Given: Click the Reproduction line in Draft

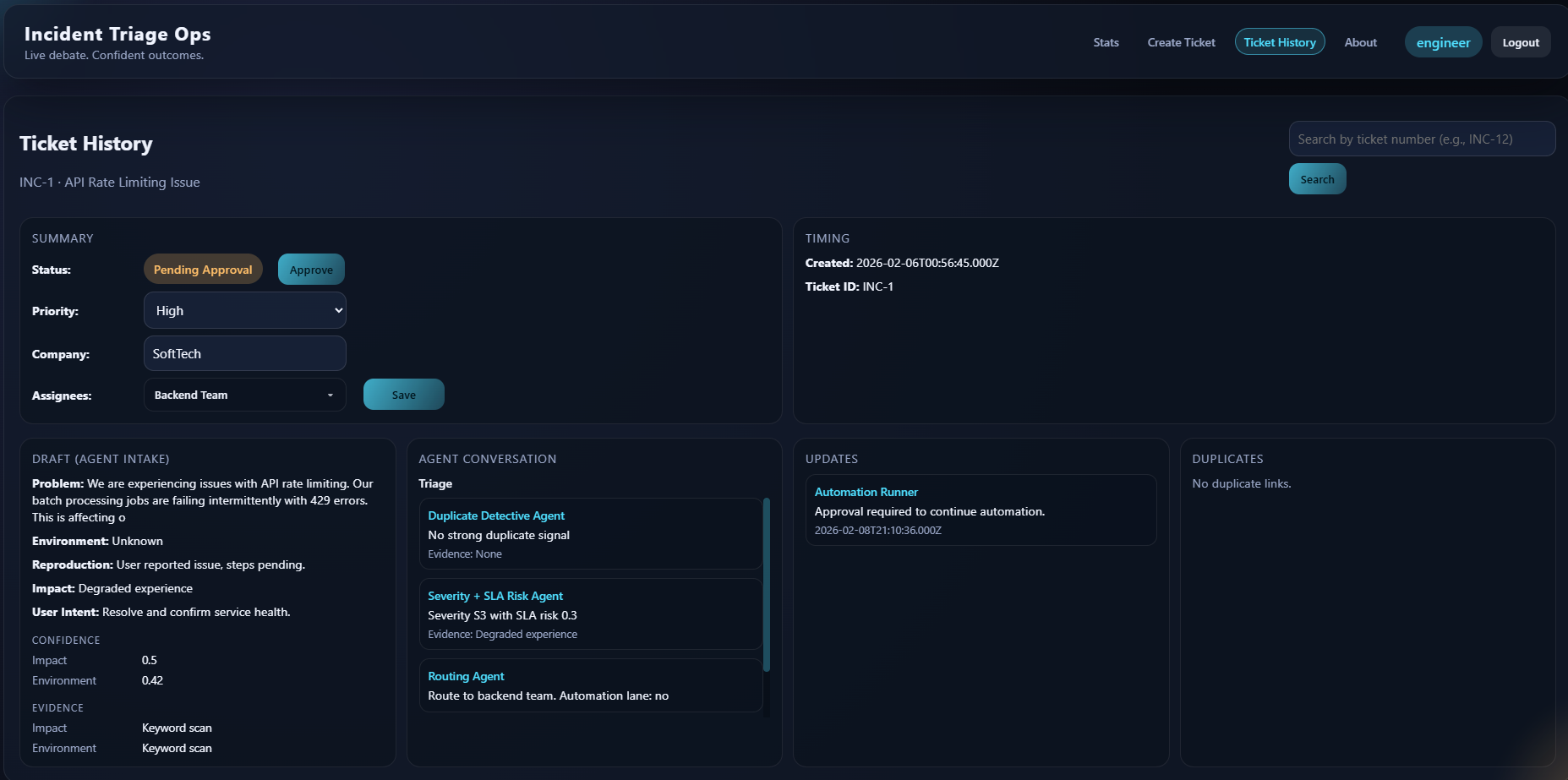Looking at the screenshot, I should pyautogui.click(x=168, y=565).
